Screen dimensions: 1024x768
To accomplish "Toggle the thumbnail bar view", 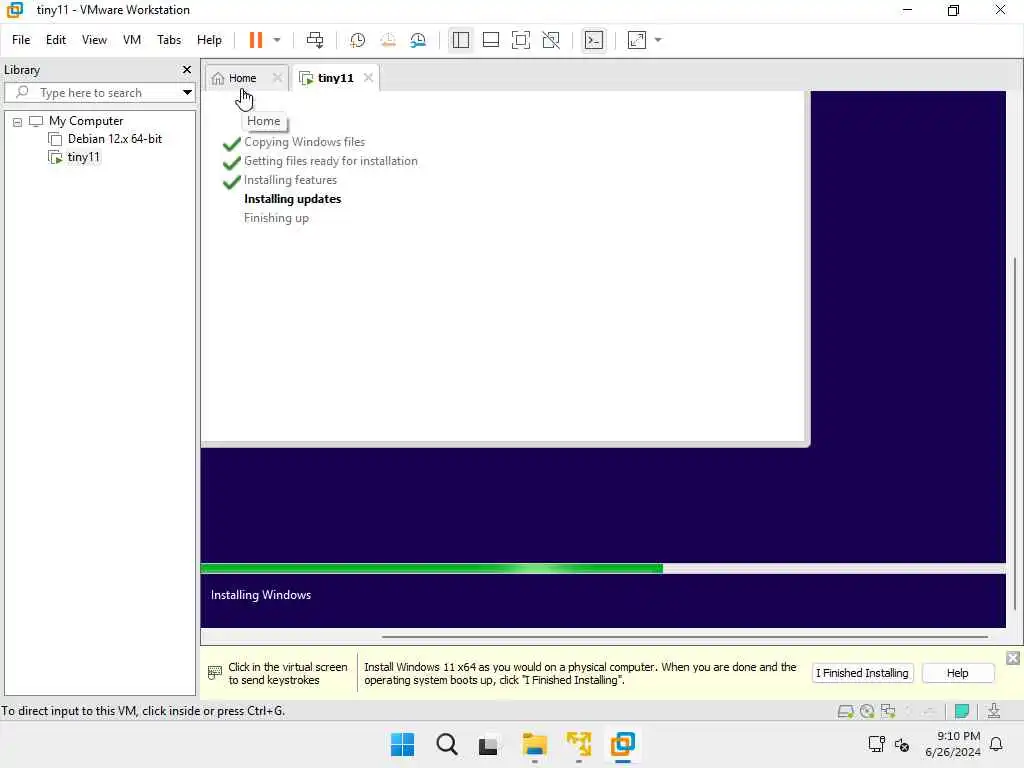I will pos(490,40).
